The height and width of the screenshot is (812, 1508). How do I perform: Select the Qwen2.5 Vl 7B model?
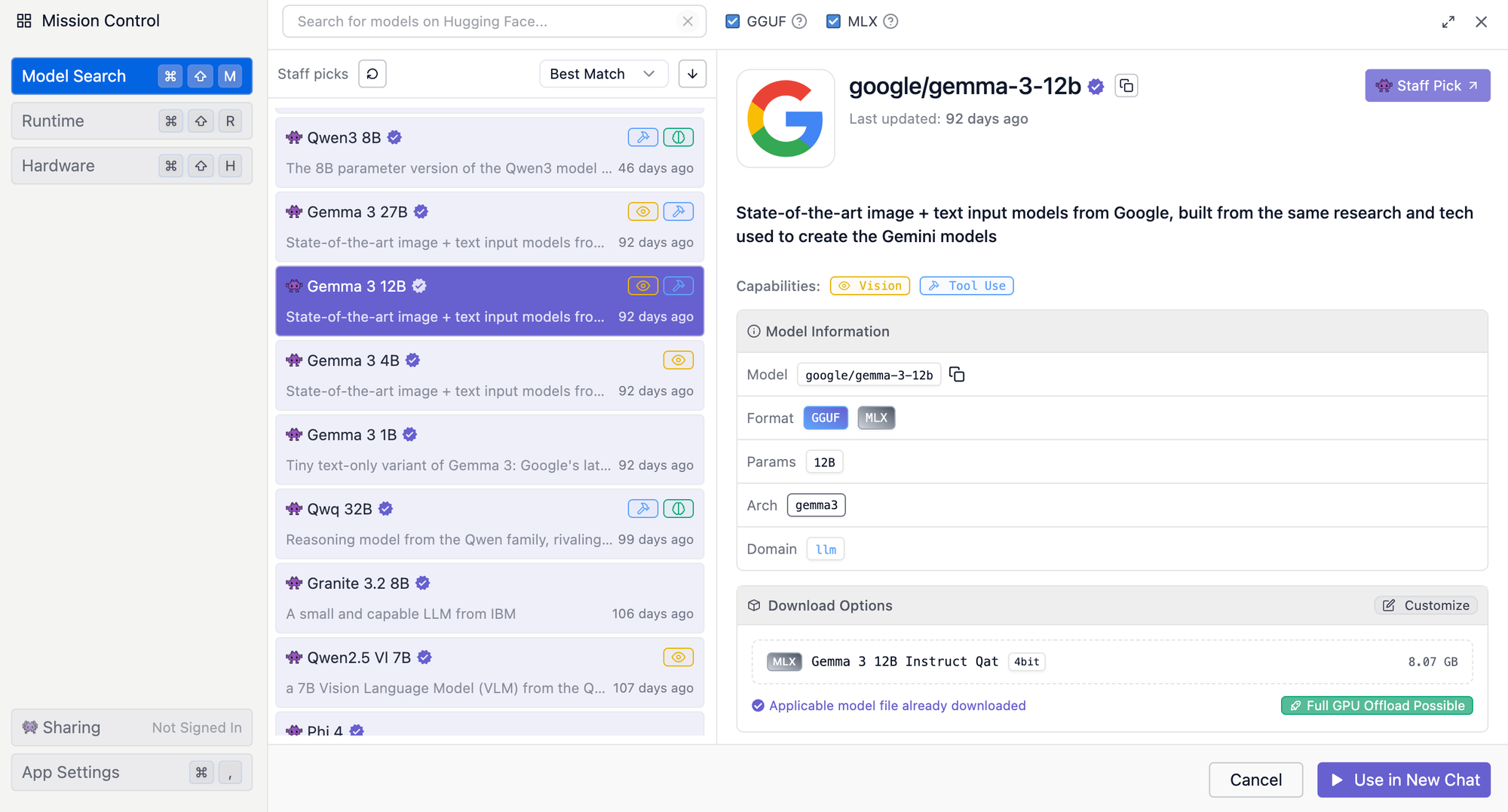489,673
